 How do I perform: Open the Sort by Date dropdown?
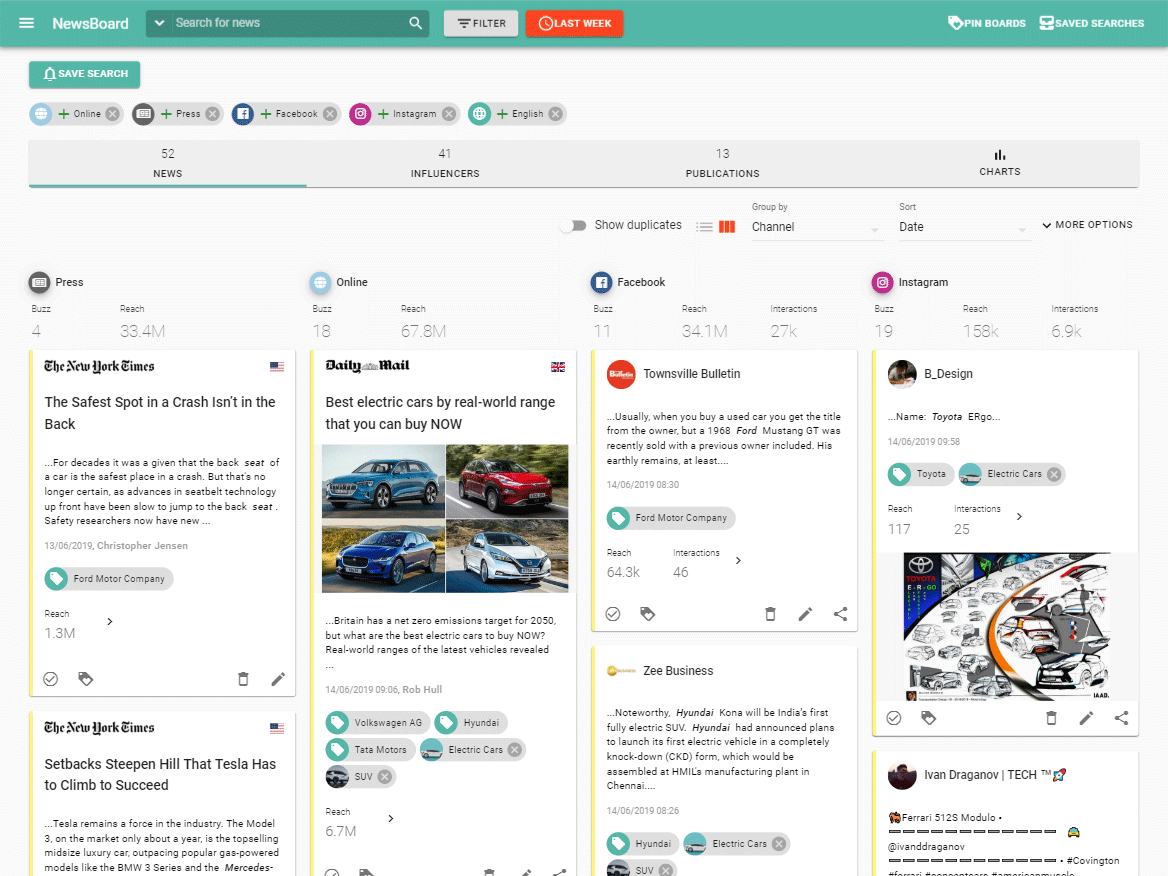(x=963, y=227)
